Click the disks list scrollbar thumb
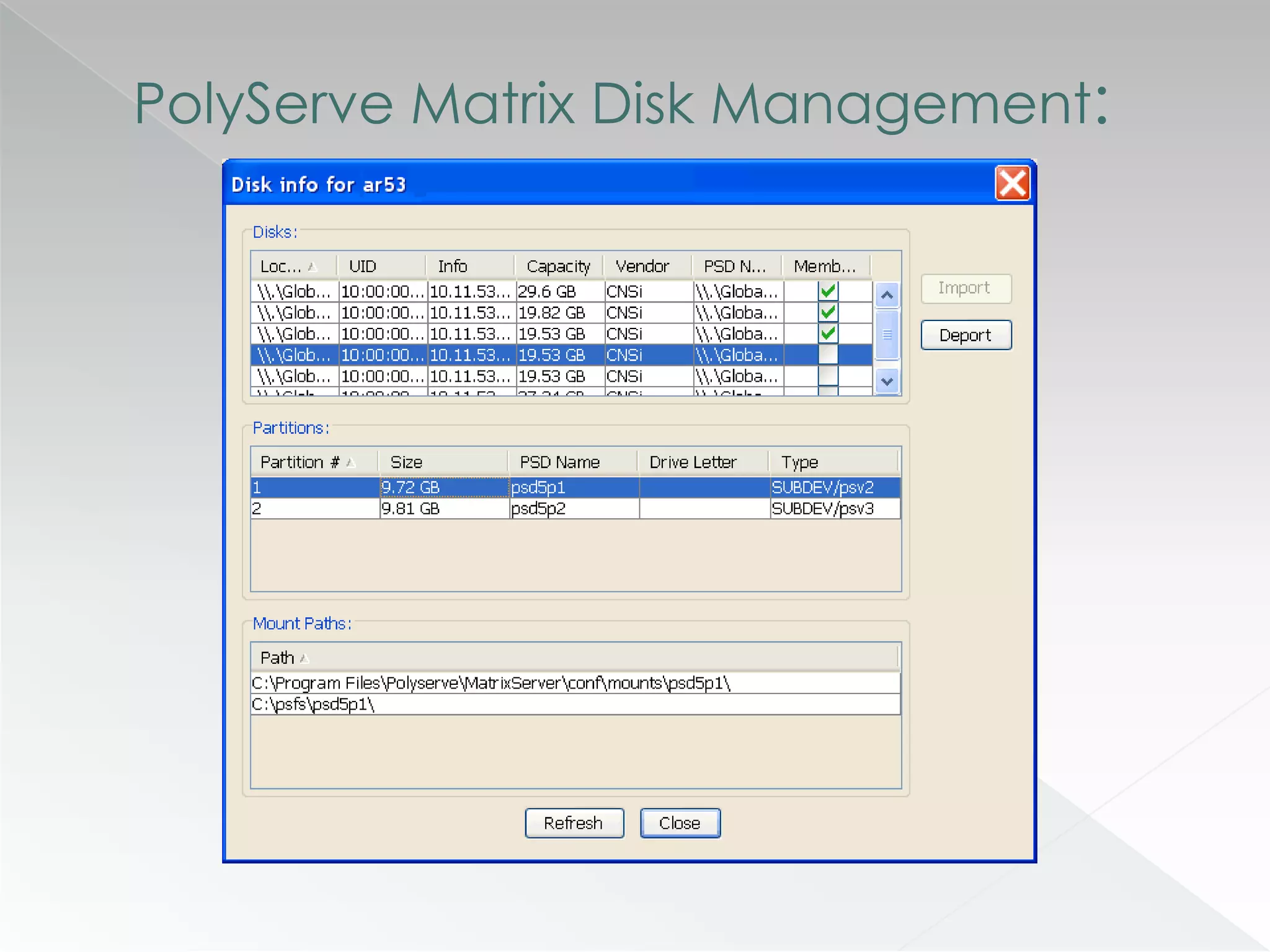1270x952 pixels. tap(887, 335)
